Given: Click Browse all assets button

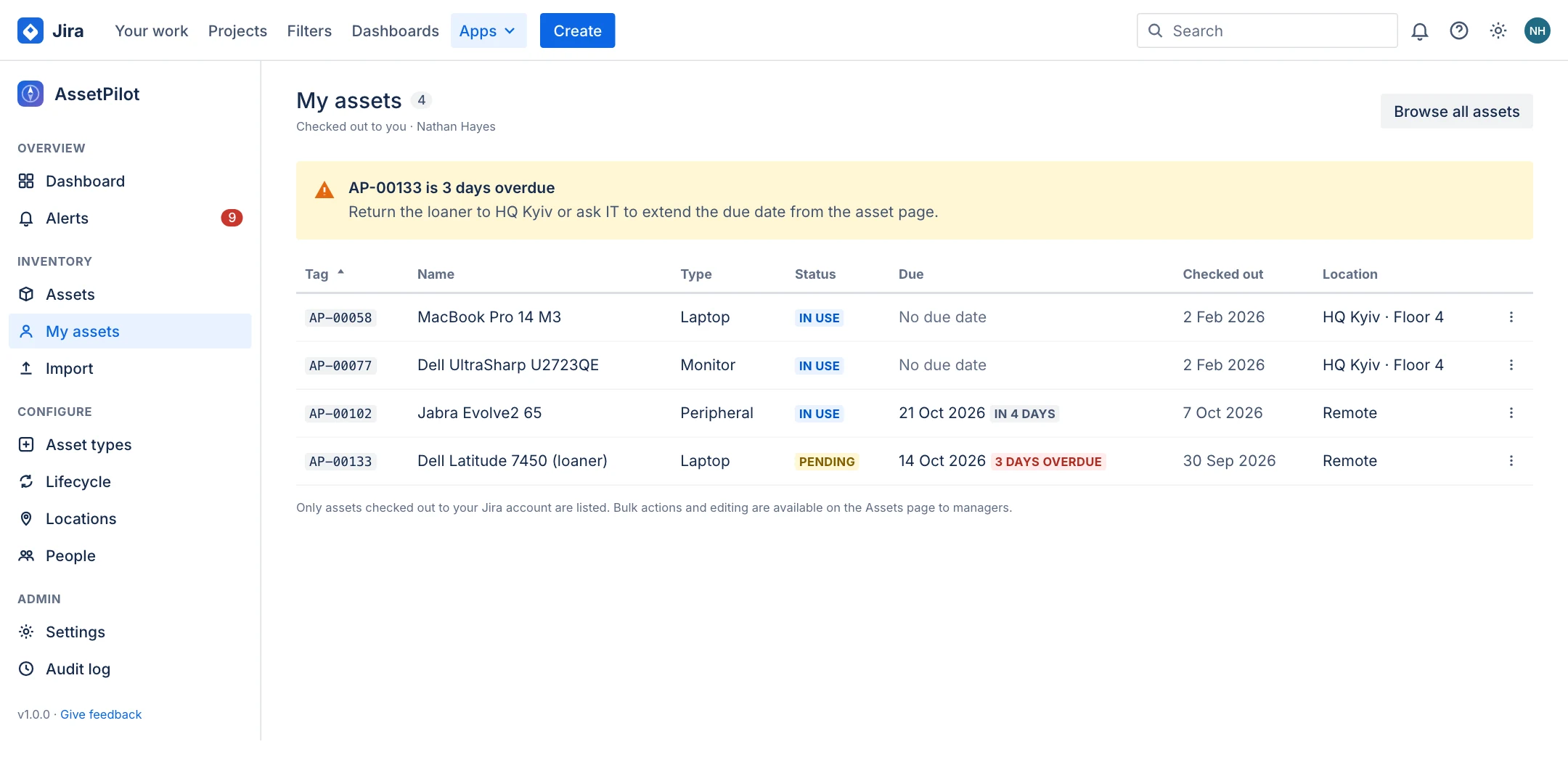Looking at the screenshot, I should (1456, 111).
